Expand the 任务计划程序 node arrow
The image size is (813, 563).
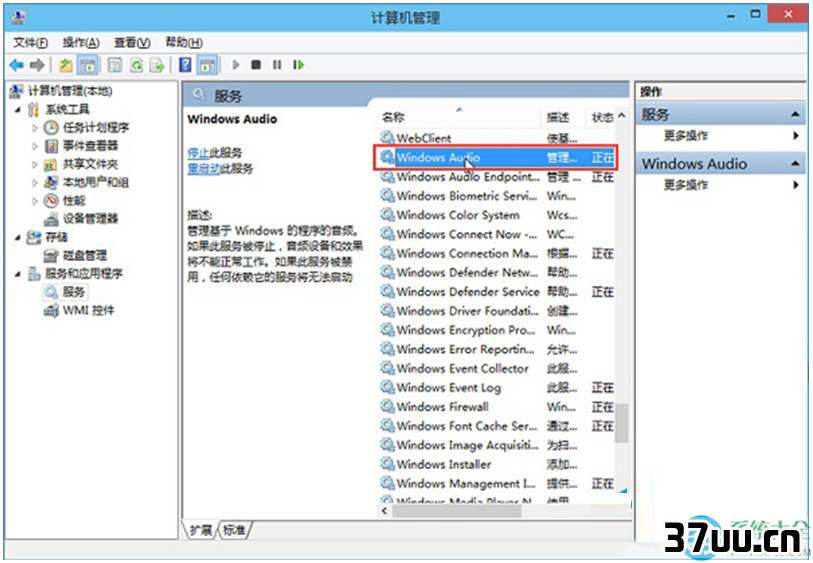point(35,128)
